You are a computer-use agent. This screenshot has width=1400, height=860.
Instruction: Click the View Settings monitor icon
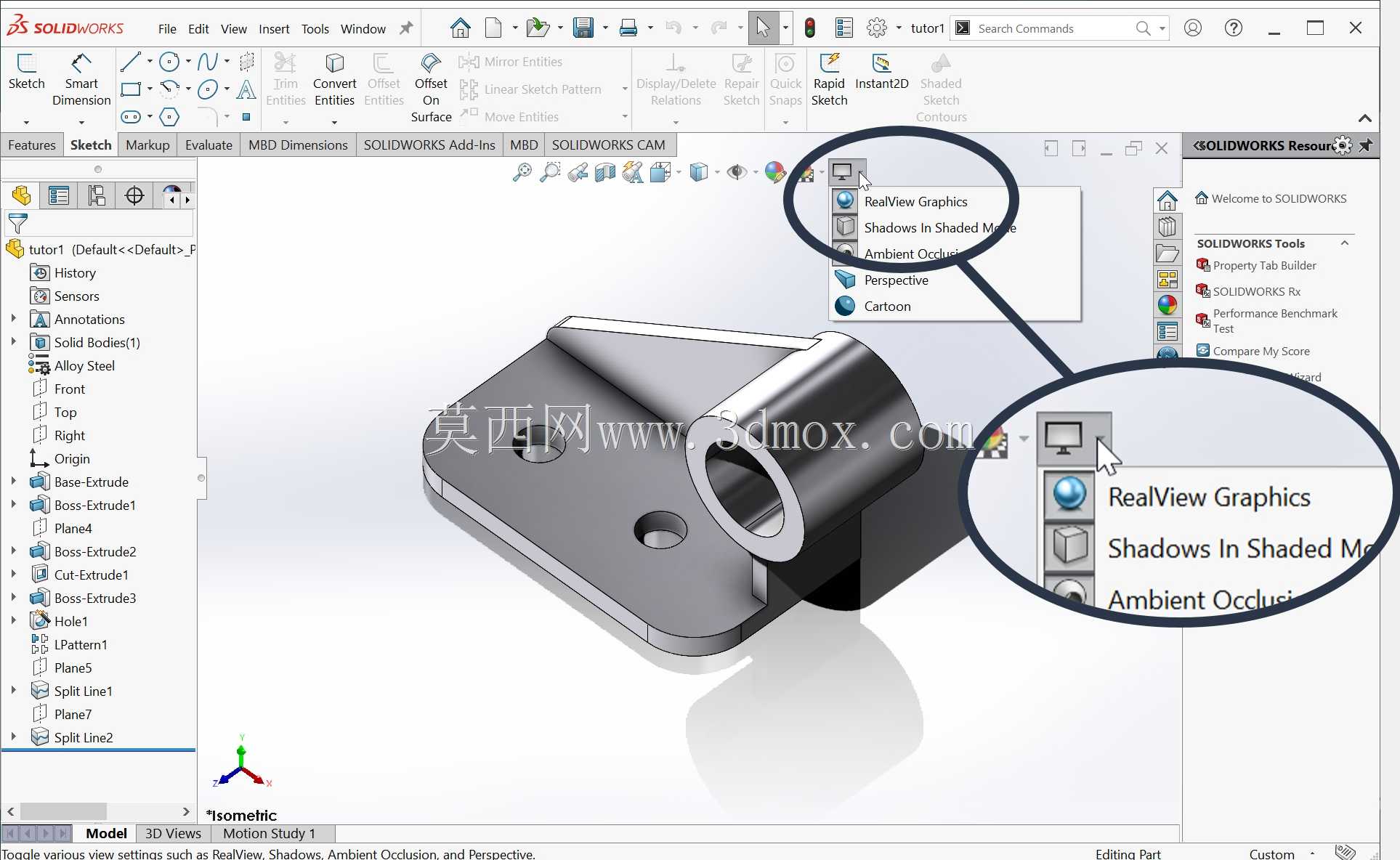[842, 172]
